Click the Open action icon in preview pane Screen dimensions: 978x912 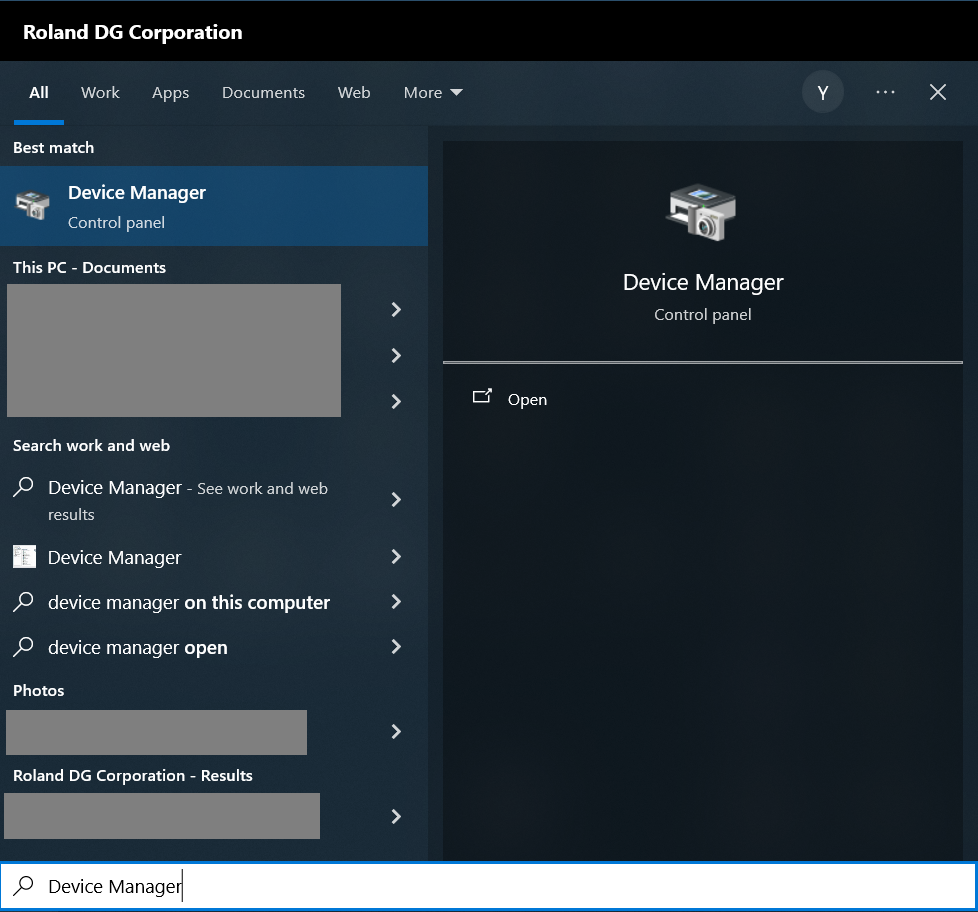click(482, 397)
